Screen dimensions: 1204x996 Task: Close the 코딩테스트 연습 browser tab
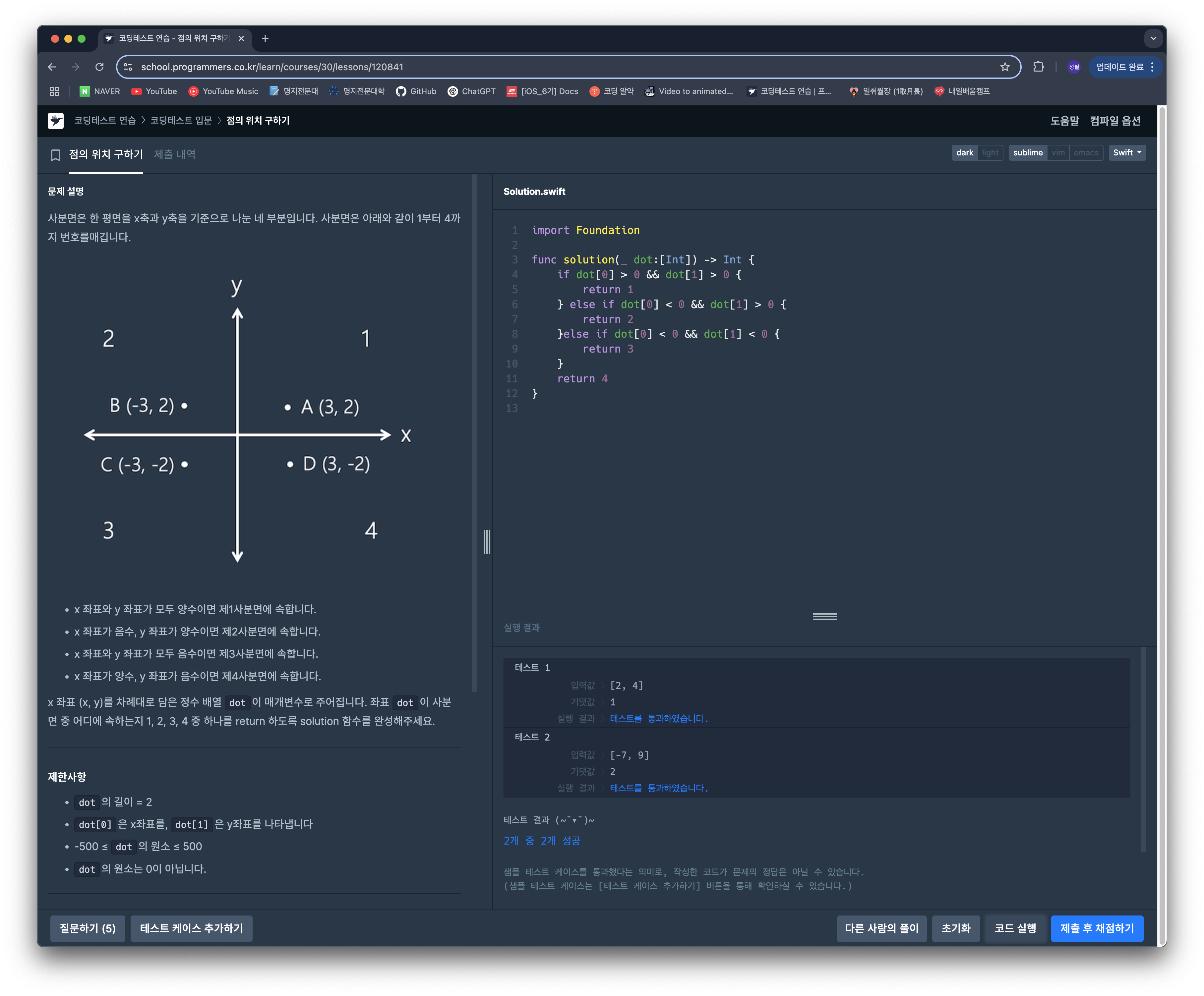[241, 38]
